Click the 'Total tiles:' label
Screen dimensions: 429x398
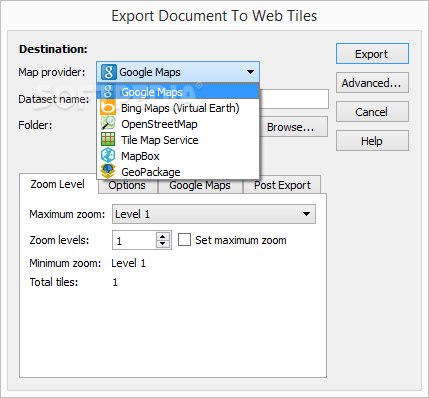(x=54, y=282)
